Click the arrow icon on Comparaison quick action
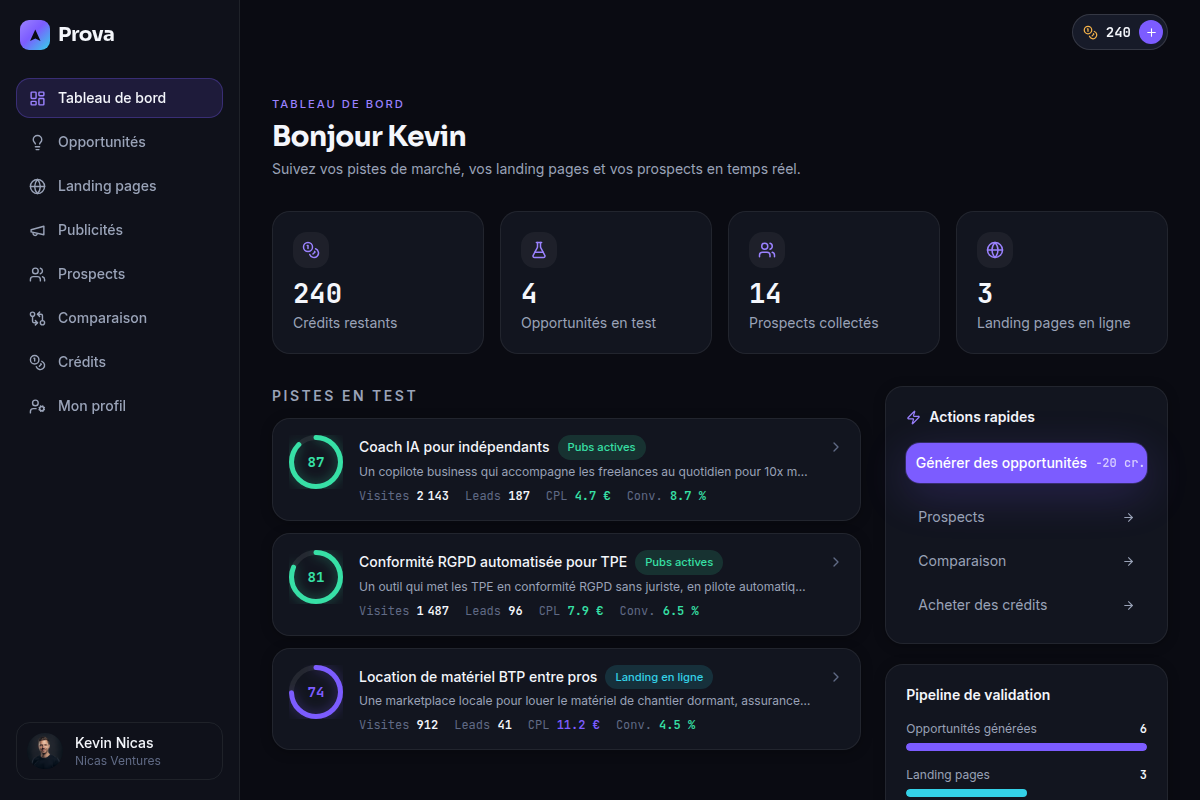 coord(1129,561)
